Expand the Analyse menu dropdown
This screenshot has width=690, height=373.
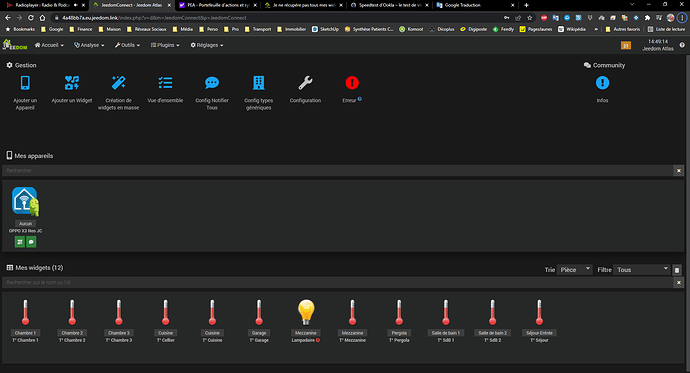tap(89, 45)
